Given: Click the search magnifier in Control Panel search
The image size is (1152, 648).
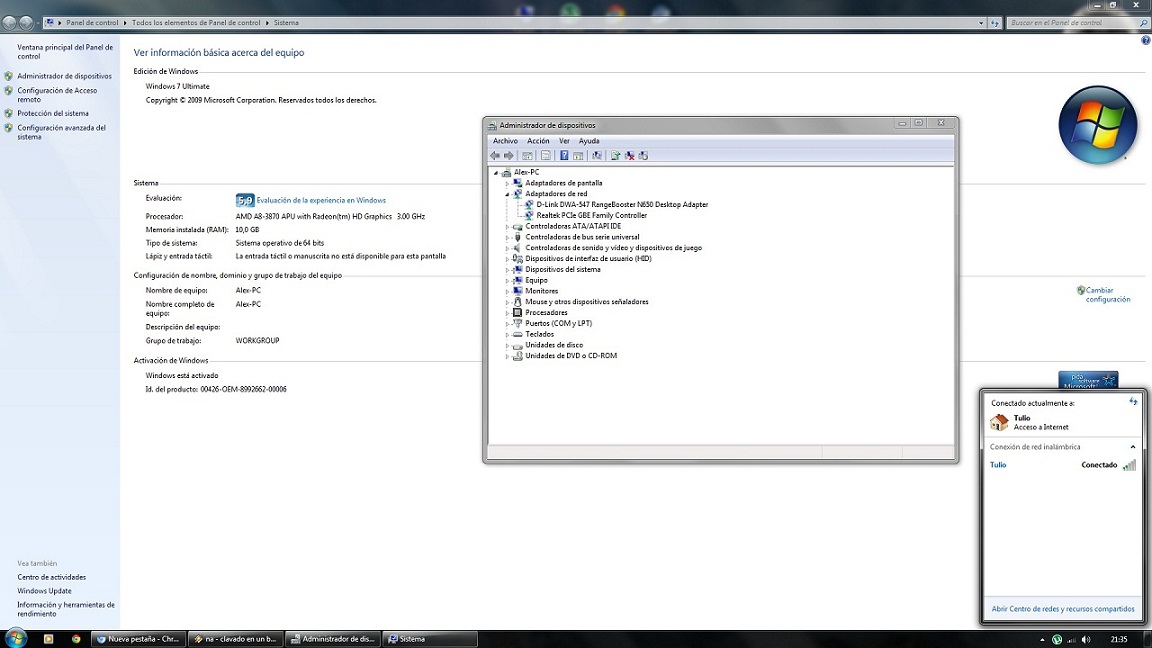Looking at the screenshot, I should pyautogui.click(x=1143, y=23).
